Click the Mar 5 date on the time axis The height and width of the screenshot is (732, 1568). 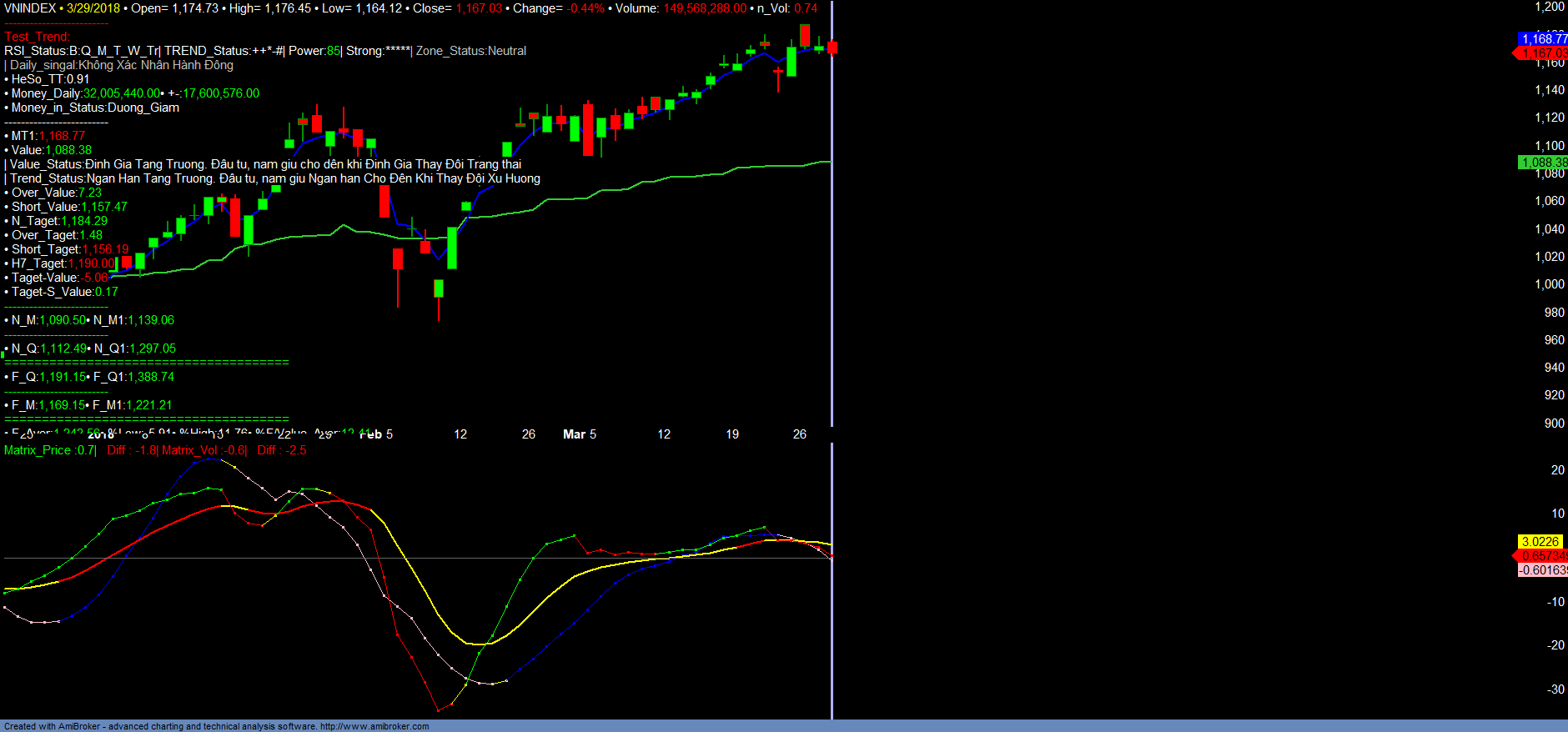click(580, 434)
